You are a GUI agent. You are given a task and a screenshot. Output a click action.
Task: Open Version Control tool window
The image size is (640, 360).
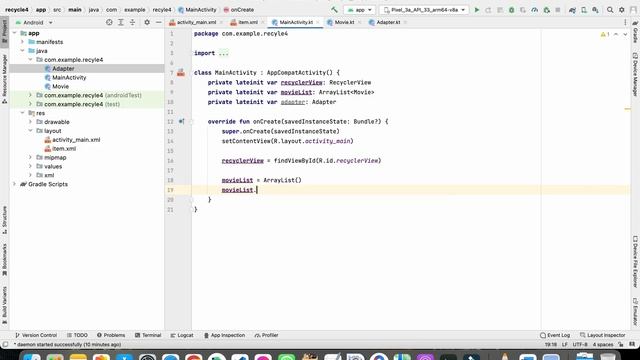point(36,335)
